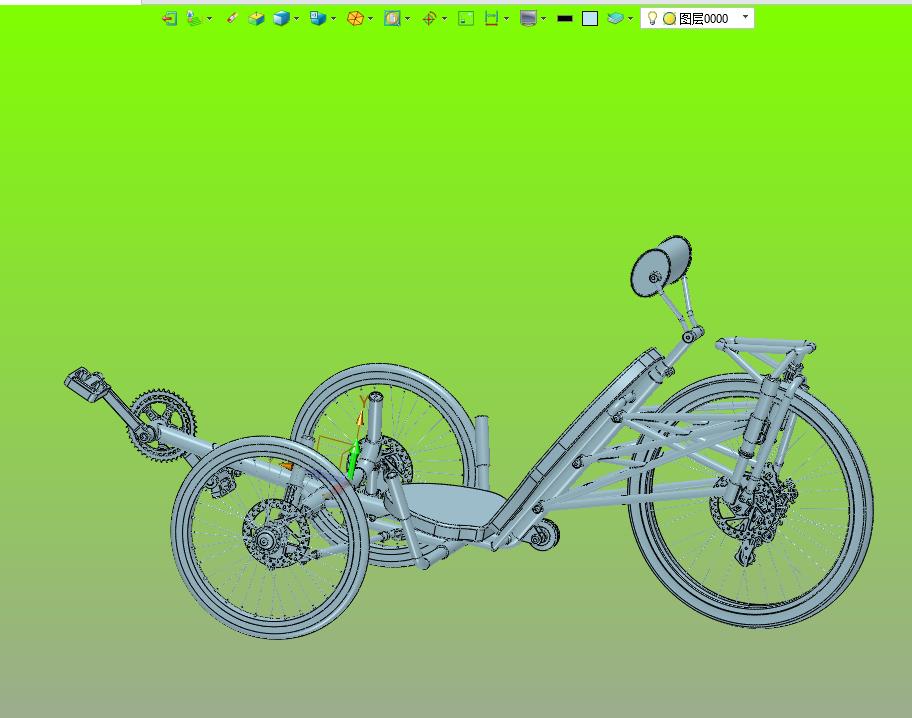
Task: Click the light blue fill swatch
Action: [x=590, y=18]
